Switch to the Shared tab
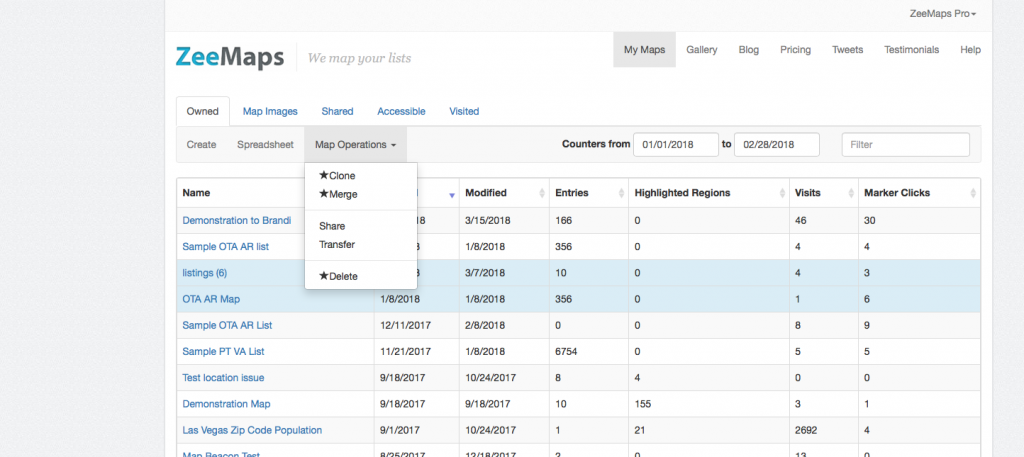 337,111
